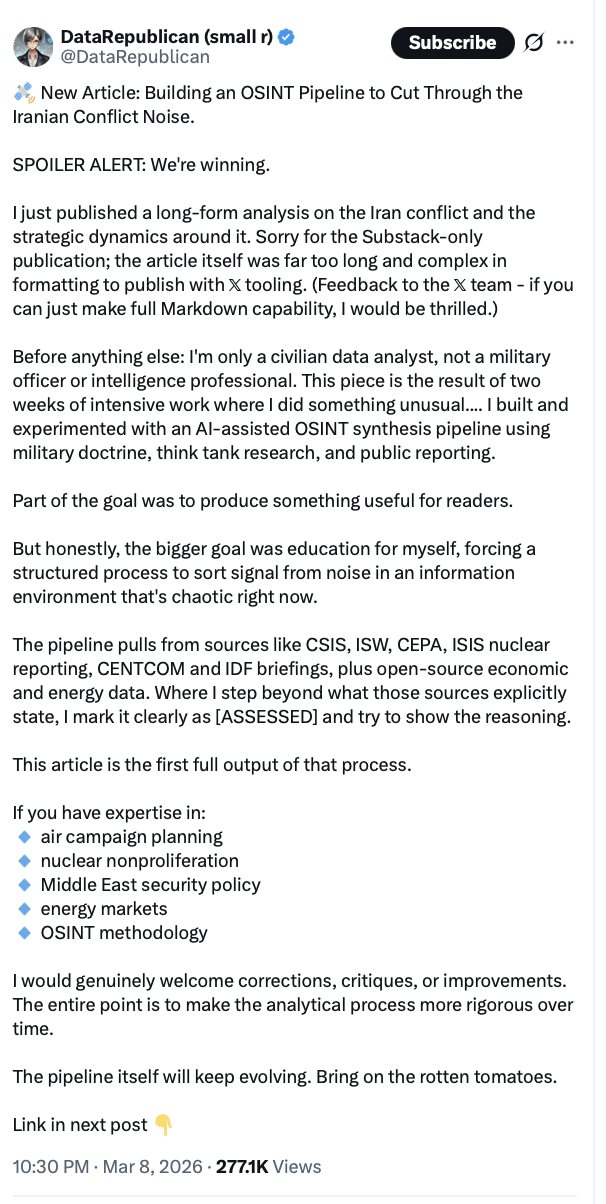
Task: Click the diamond bullet beside "Middle East security policy"
Action: click(24, 885)
